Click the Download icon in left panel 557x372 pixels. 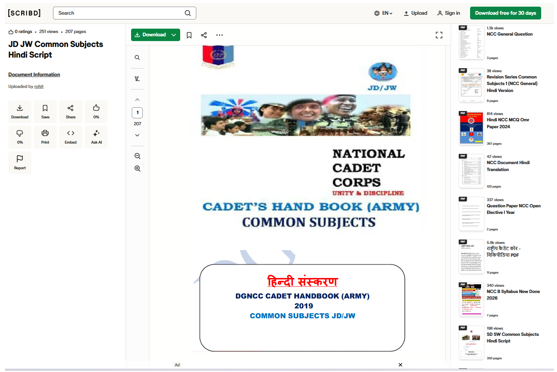20,112
